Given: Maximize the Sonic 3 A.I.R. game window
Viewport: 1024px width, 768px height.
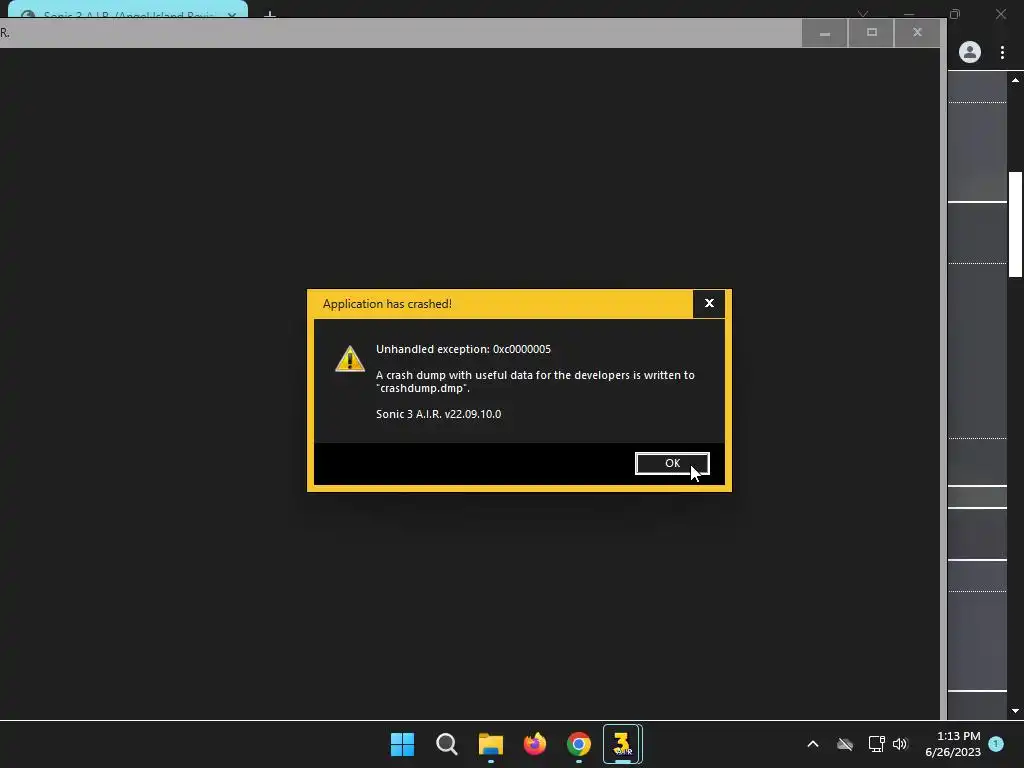Looking at the screenshot, I should coord(871,33).
